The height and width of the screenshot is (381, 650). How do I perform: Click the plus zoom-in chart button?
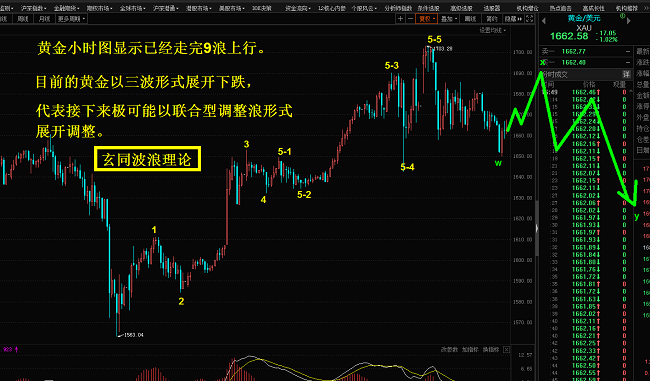400,19
